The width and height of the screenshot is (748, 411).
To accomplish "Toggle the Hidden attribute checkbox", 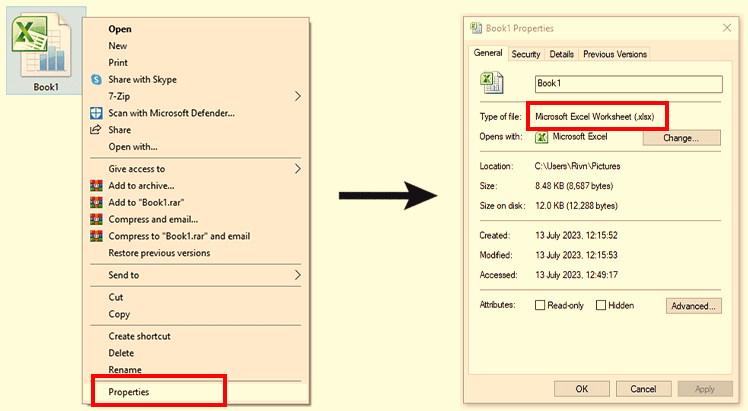I will 601,305.
